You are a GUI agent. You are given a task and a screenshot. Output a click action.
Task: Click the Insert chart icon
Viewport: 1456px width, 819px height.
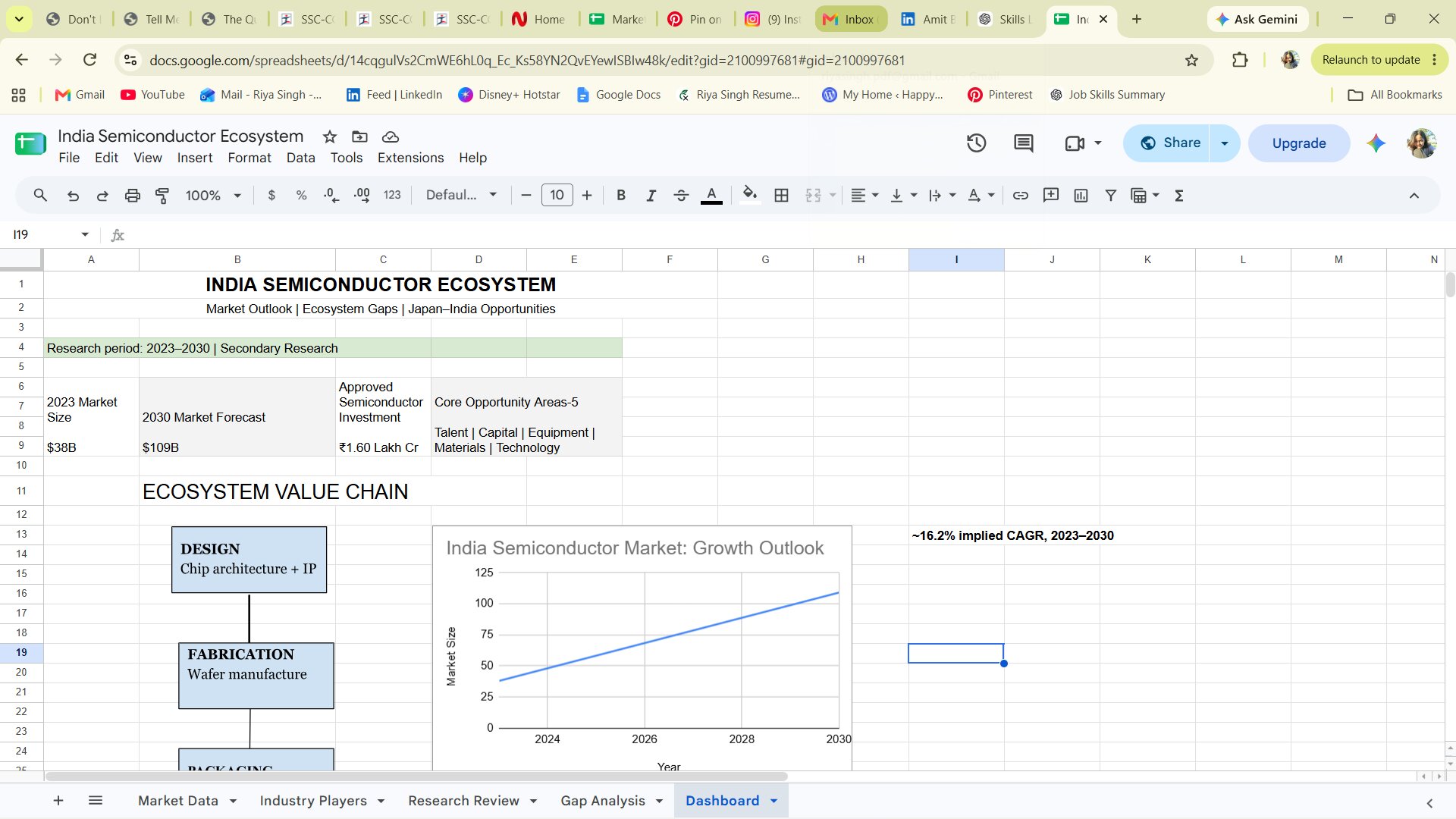[x=1081, y=196]
